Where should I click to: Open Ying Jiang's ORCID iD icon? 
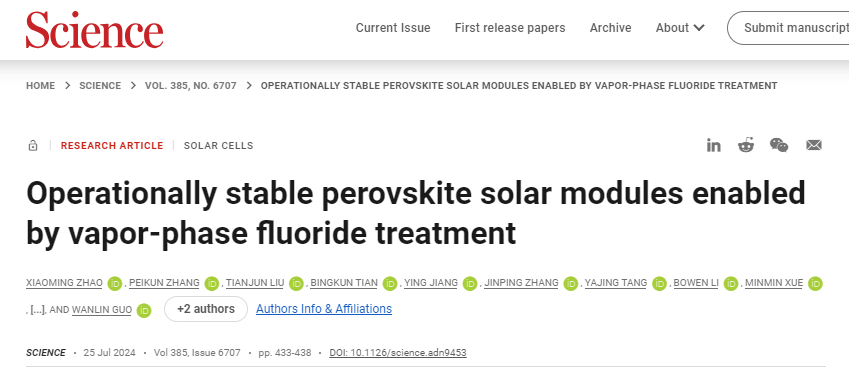[x=469, y=283]
